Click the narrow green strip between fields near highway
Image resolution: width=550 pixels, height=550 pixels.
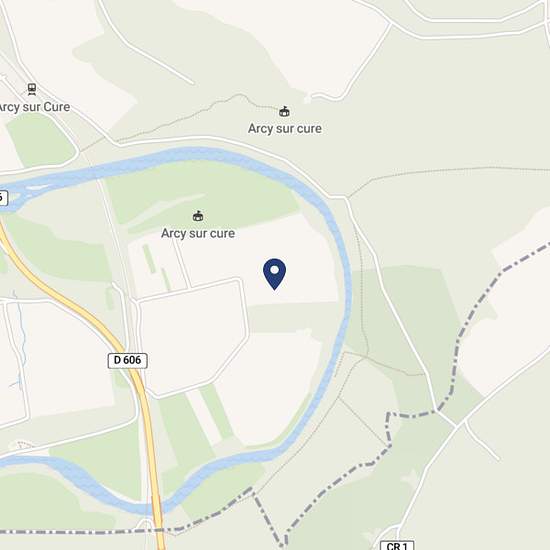(x=149, y=259)
